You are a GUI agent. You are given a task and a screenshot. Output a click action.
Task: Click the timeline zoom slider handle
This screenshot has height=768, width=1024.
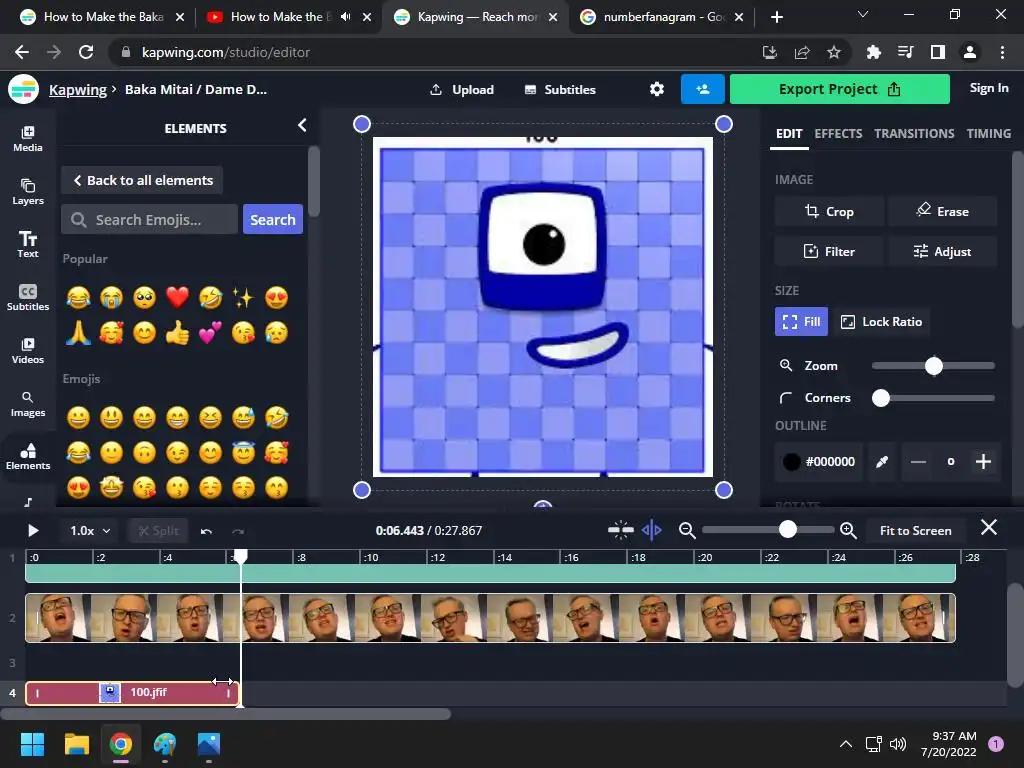[x=788, y=530]
